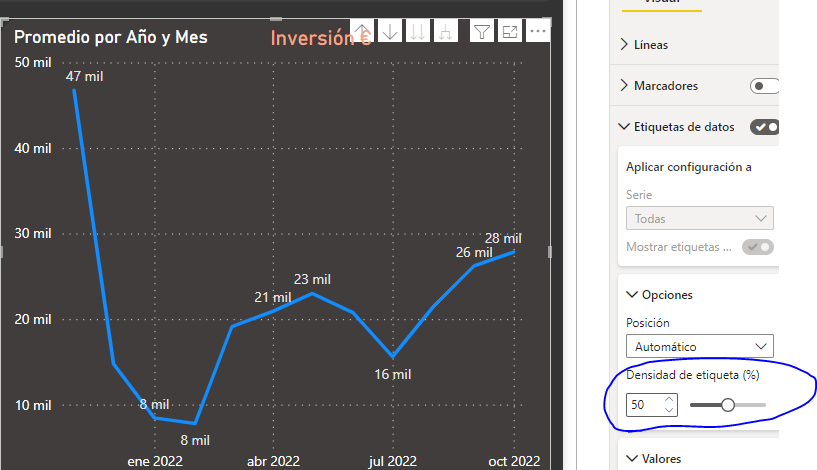Viewport: 817px width, 470px height.
Task: Open Focus mode on the chart
Action: click(x=510, y=32)
